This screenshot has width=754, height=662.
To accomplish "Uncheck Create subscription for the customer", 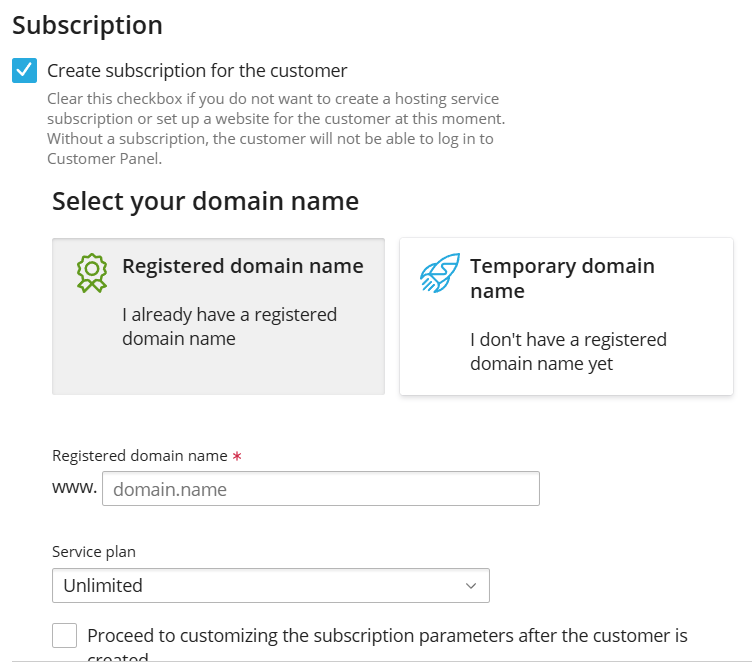I will 25,71.
